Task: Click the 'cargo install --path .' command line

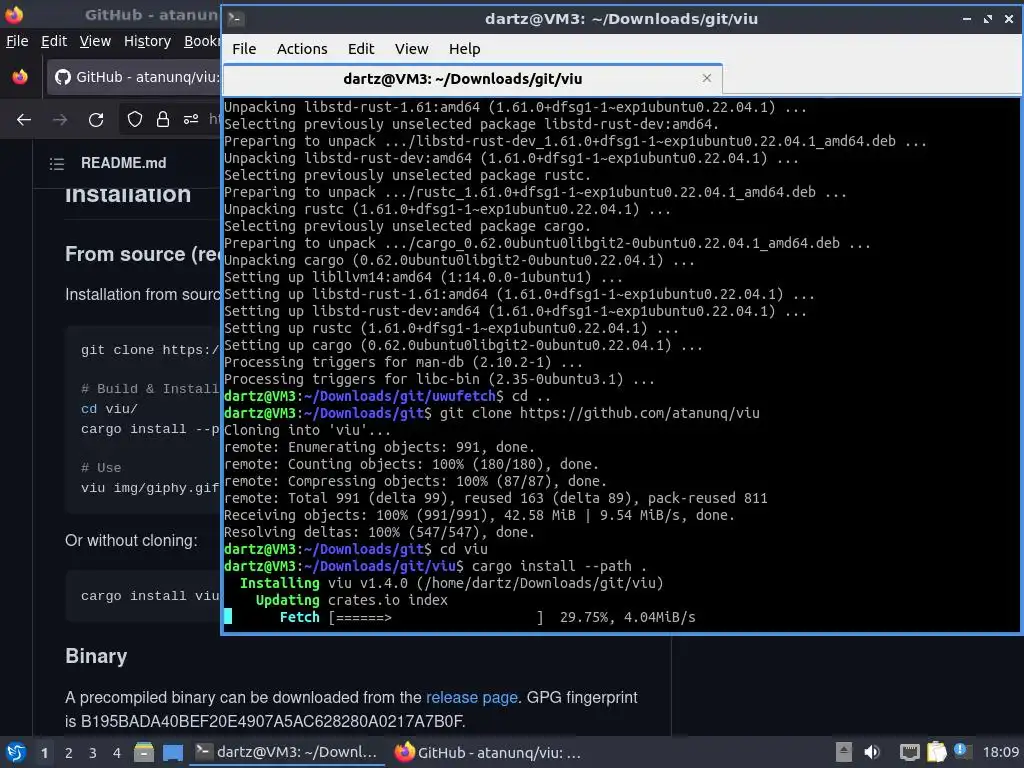Action: click(559, 566)
